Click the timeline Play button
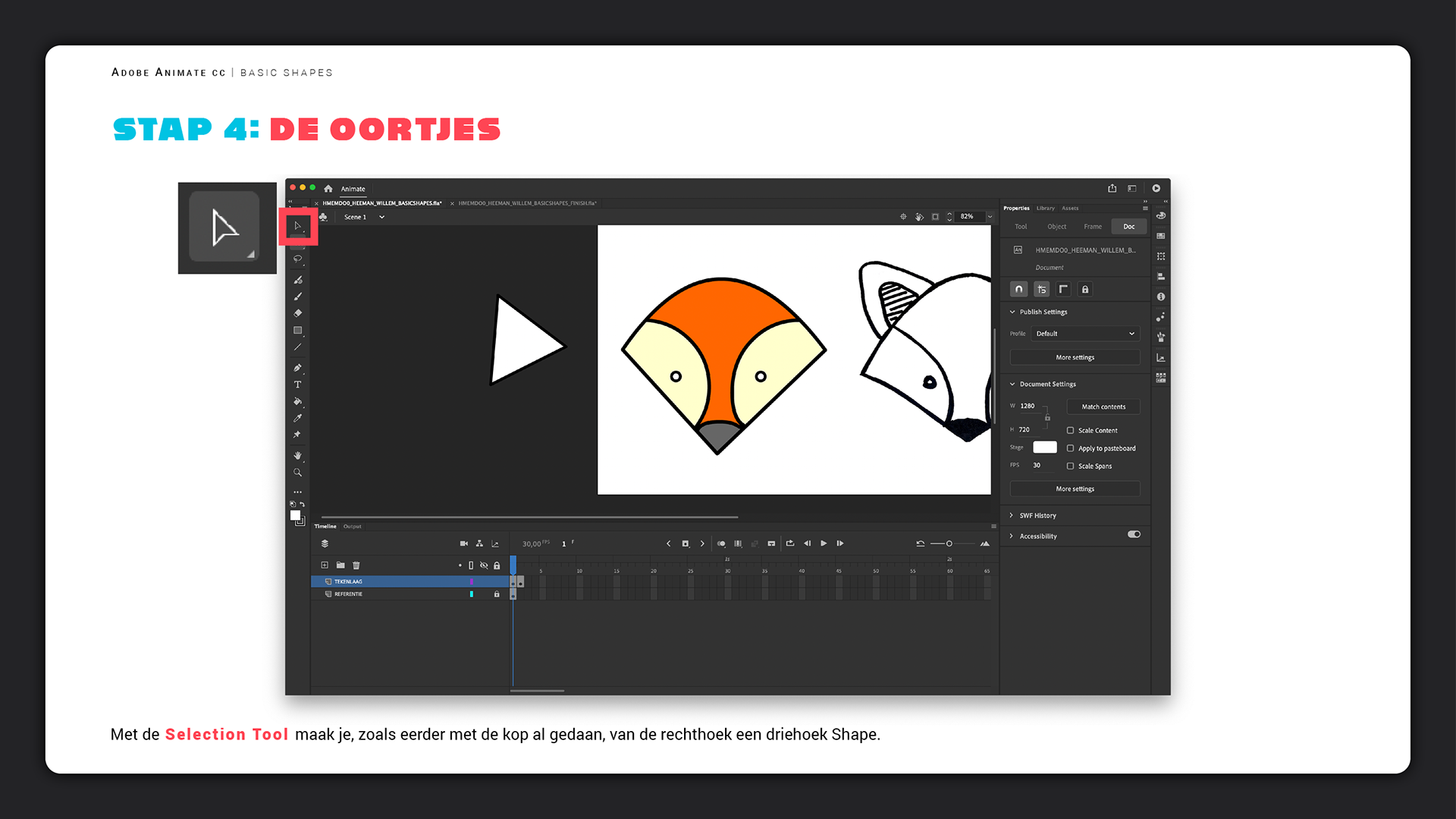This screenshot has width=1456, height=819. [824, 544]
